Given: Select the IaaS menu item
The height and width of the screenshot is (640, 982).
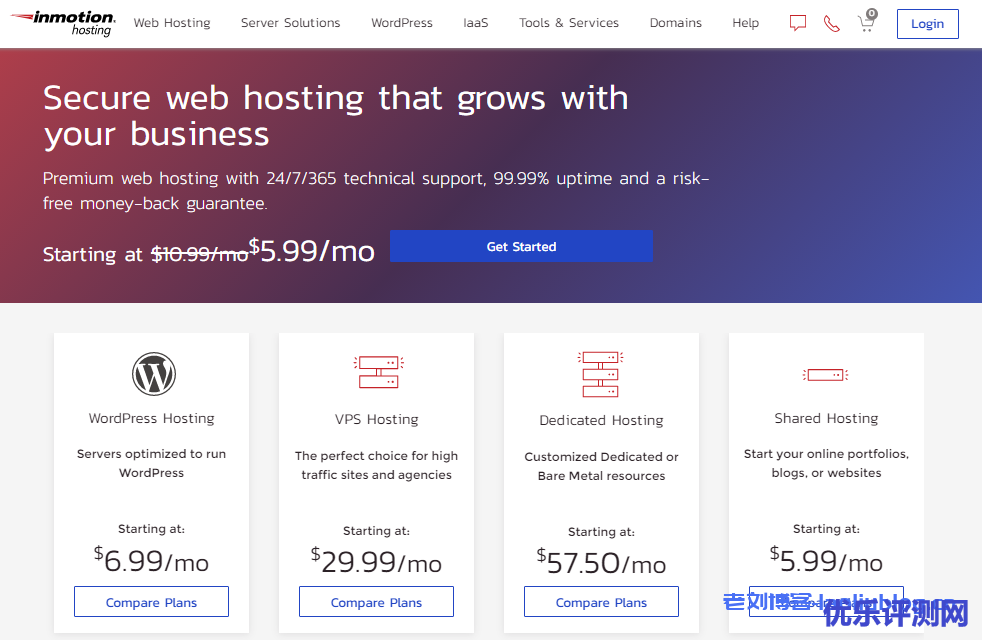Looking at the screenshot, I should [x=476, y=23].
